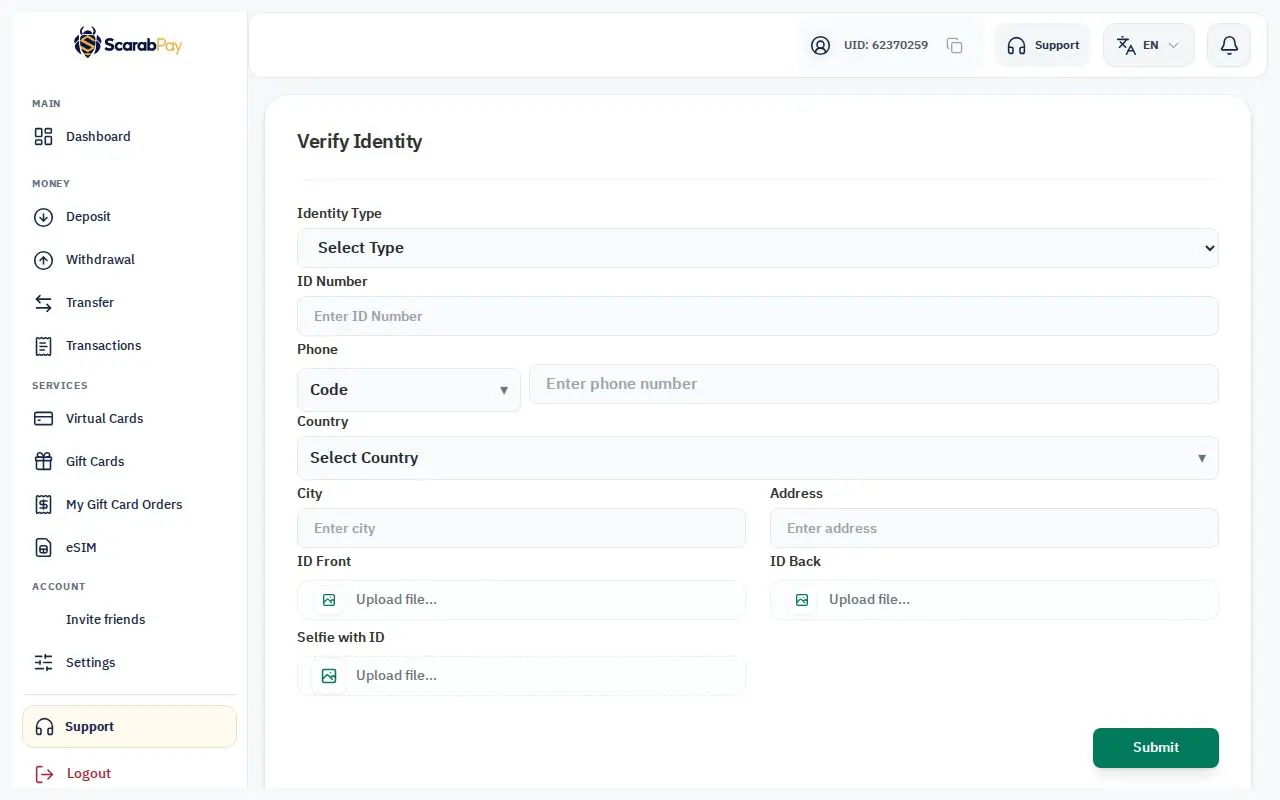This screenshot has width=1280, height=800.
Task: Open the Identity Type dropdown
Action: click(x=758, y=248)
